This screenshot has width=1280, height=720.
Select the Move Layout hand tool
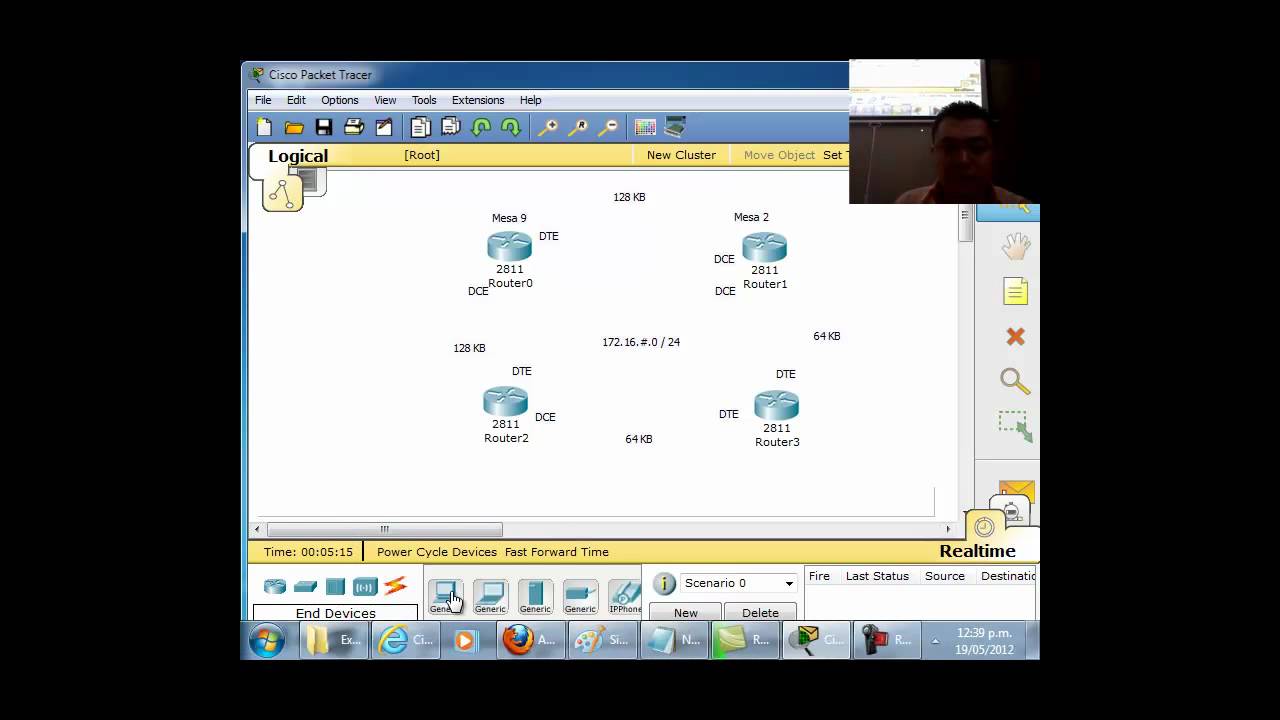[x=1015, y=246]
